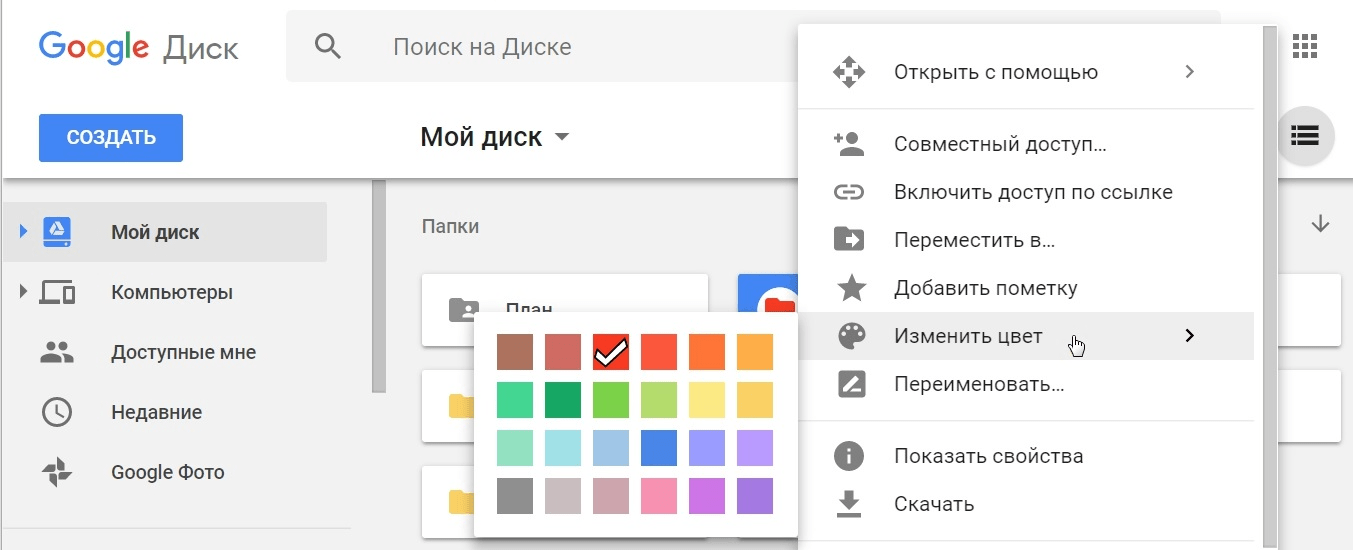Pick the dark green color swatch
The image size is (1353, 550).
(563, 400)
